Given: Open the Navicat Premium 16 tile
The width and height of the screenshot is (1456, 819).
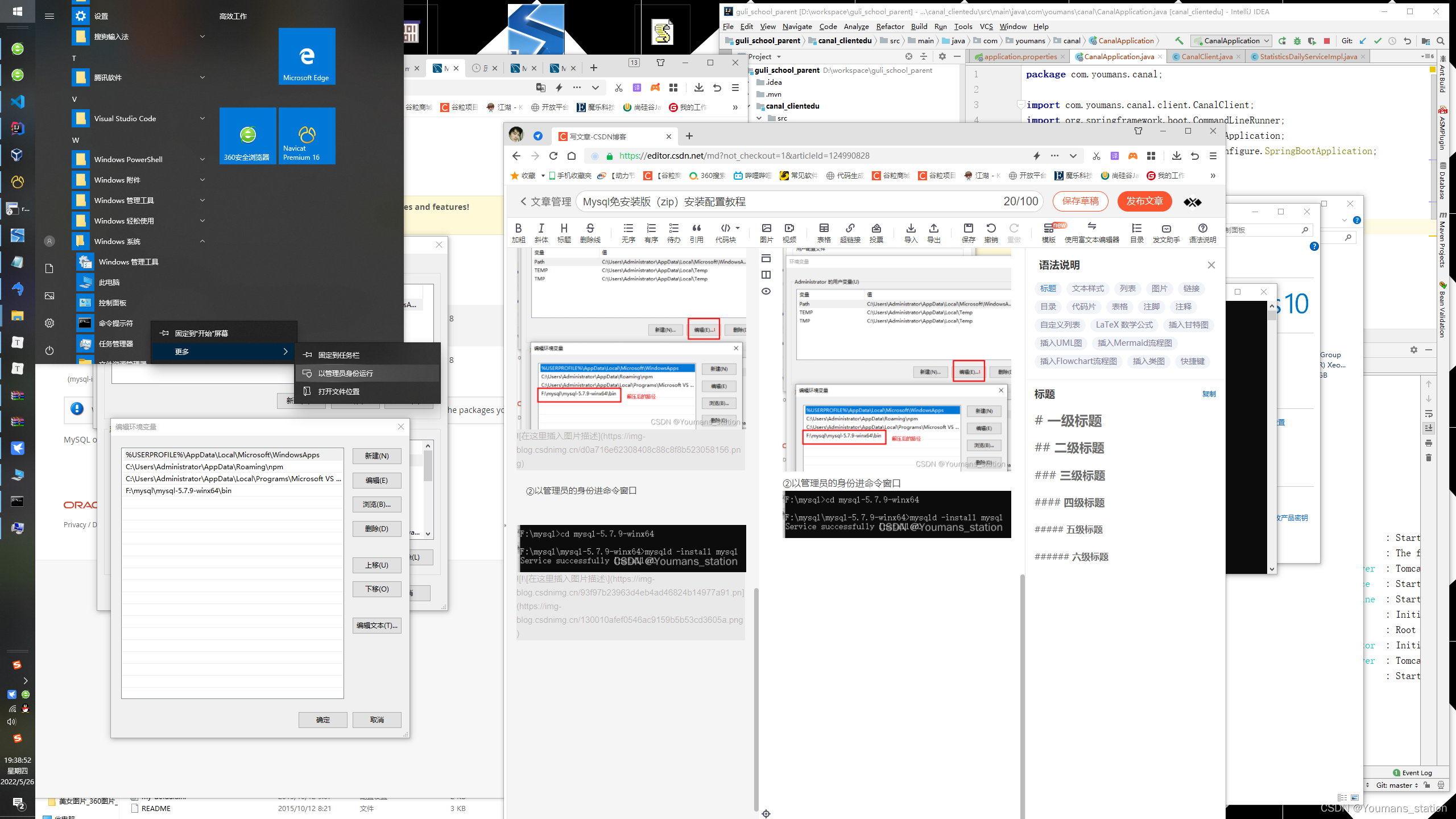Looking at the screenshot, I should click(307, 136).
